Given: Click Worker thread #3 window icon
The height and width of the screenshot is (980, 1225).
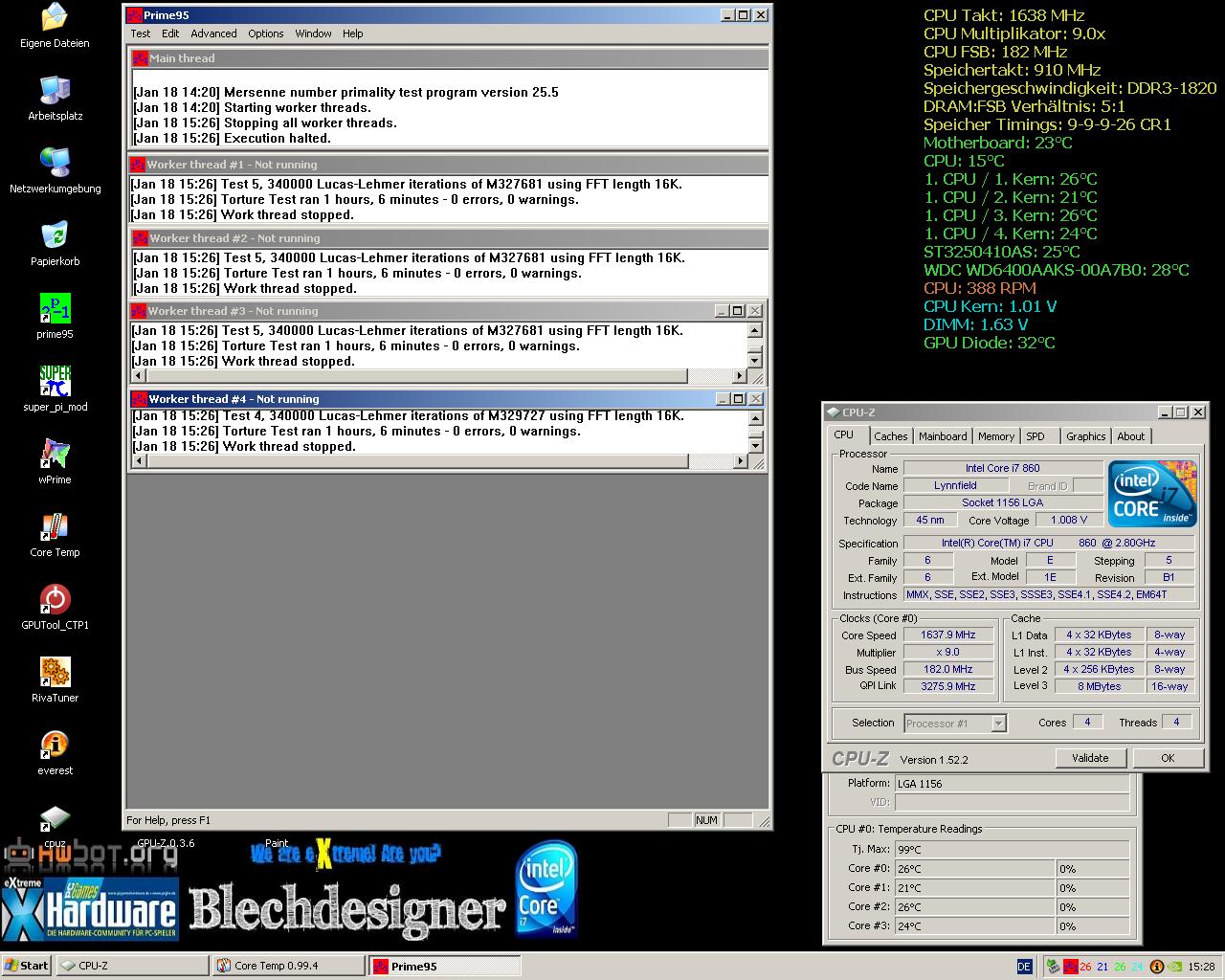Looking at the screenshot, I should coord(139,311).
